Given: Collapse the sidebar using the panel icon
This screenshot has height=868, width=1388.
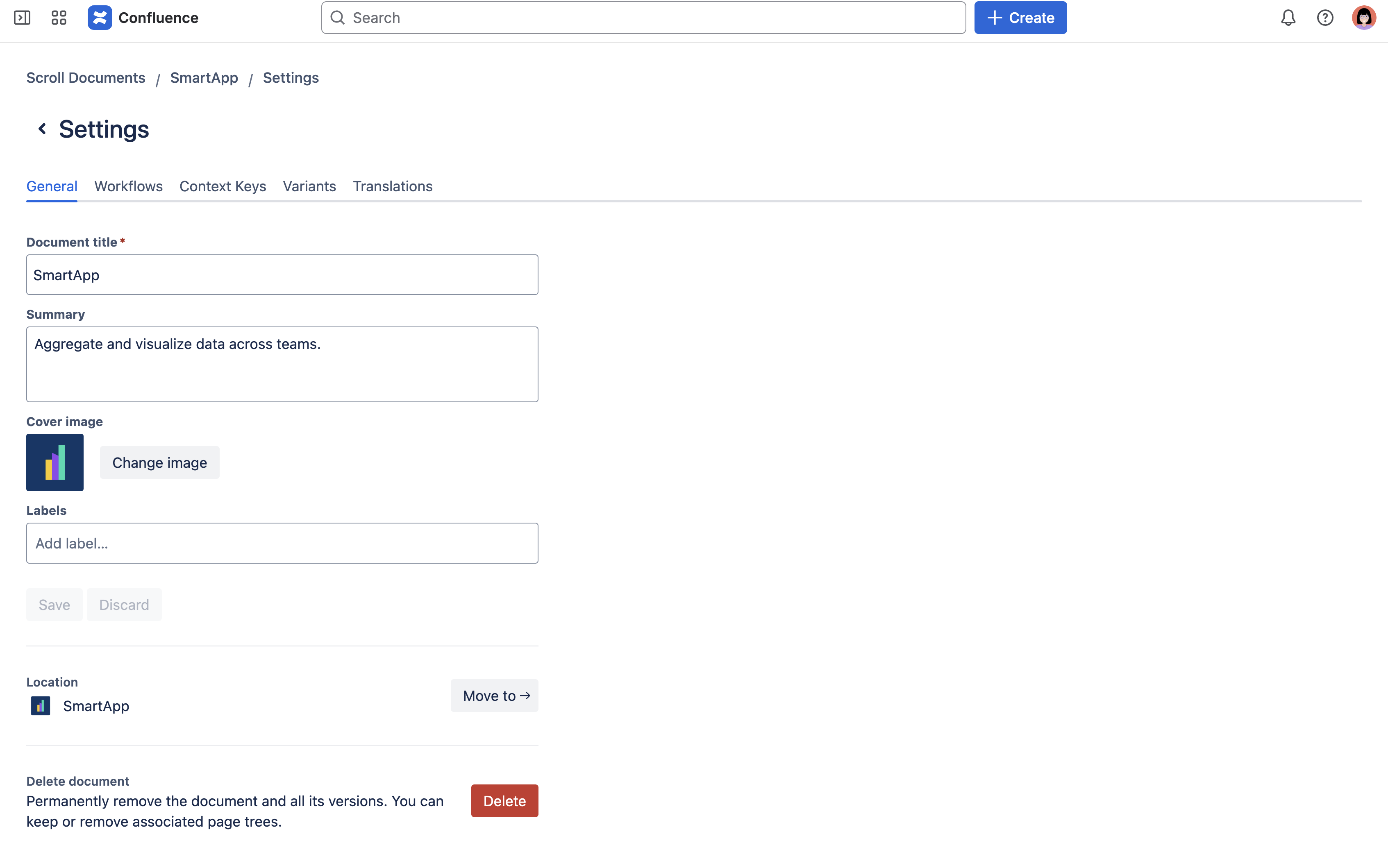Looking at the screenshot, I should point(23,18).
